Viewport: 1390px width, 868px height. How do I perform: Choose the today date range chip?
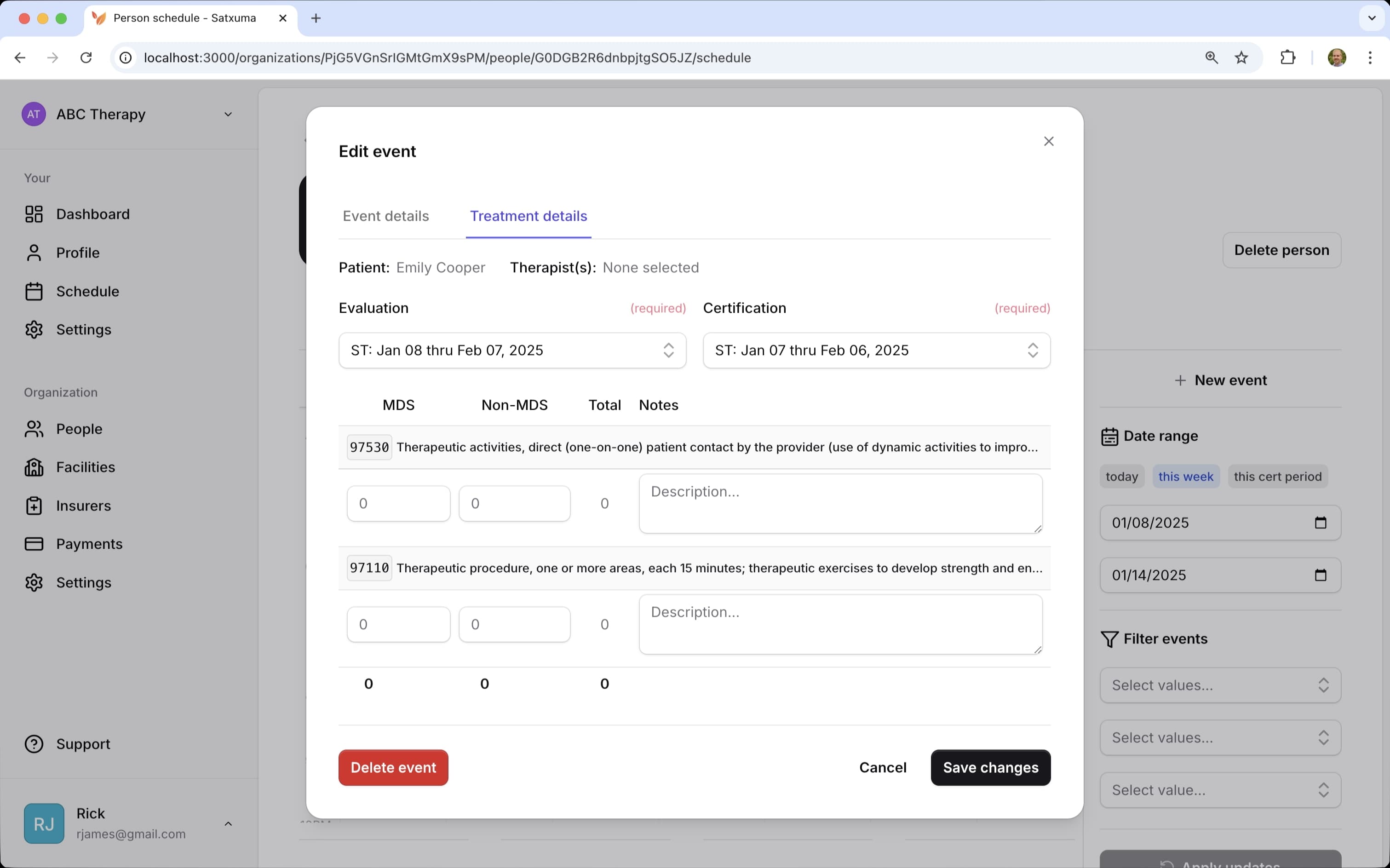[1121, 477]
